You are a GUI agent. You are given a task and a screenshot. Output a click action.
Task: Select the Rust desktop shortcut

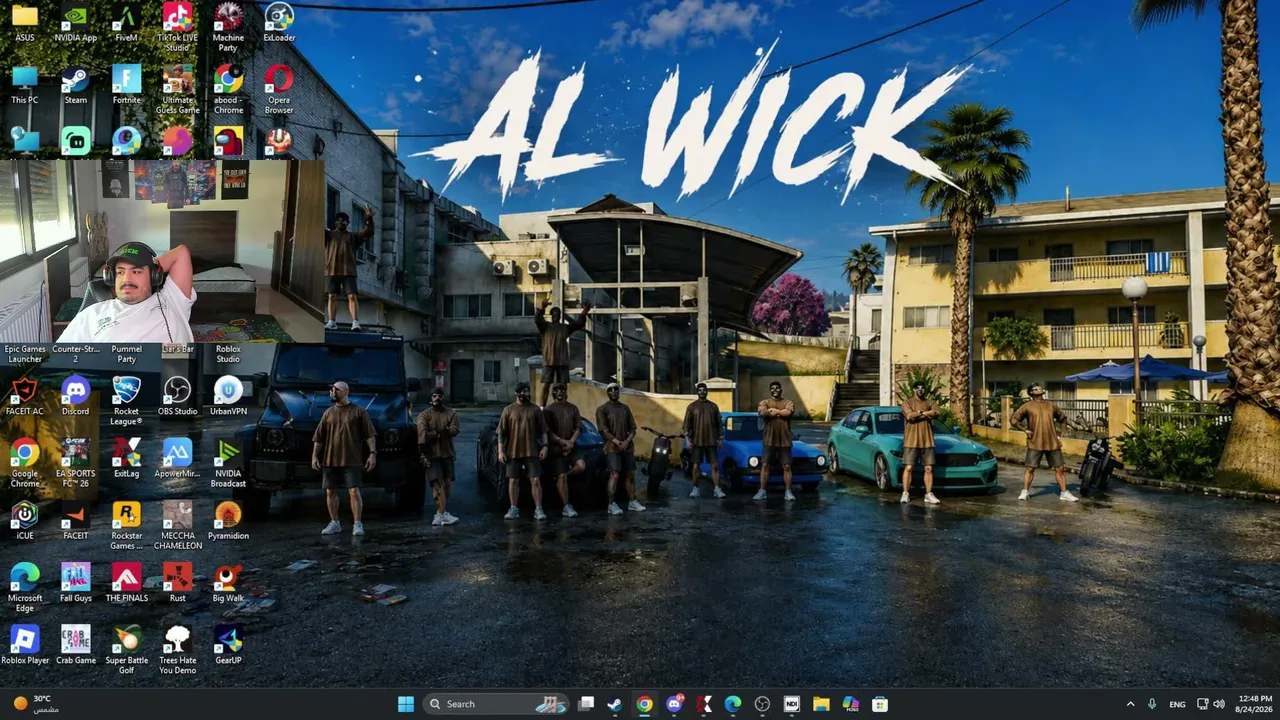pyautogui.click(x=177, y=582)
